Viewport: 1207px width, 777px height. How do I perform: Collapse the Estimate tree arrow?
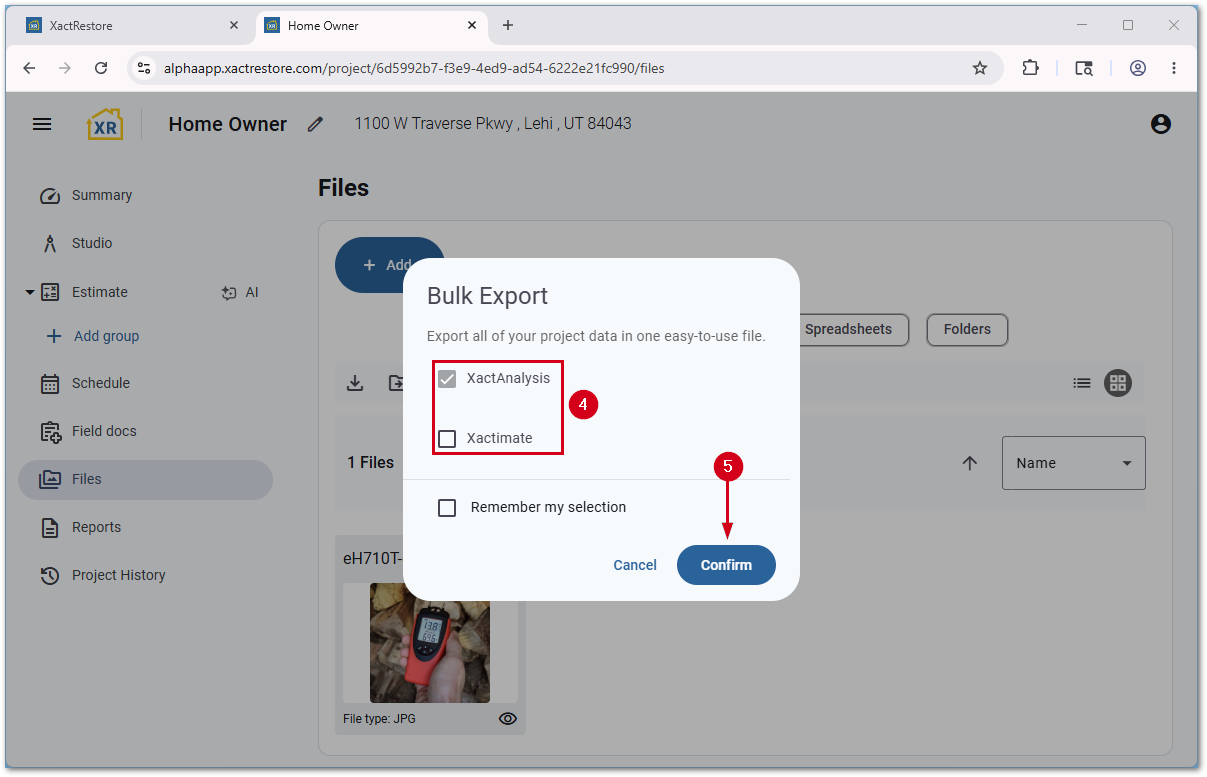(29, 293)
